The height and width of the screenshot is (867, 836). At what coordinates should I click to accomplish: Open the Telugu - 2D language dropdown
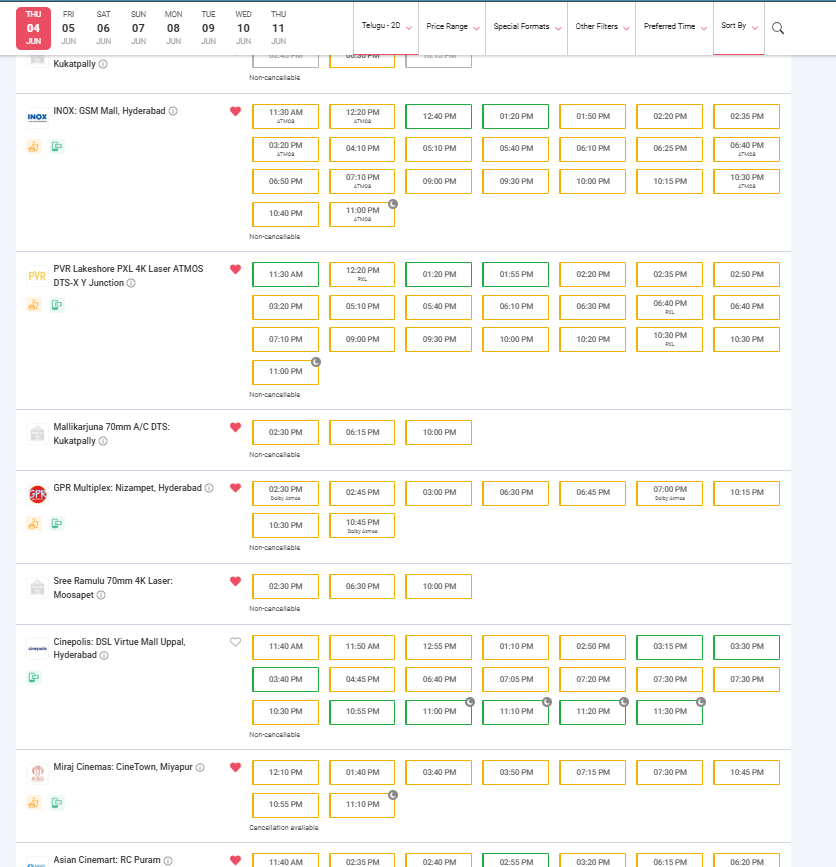(386, 28)
